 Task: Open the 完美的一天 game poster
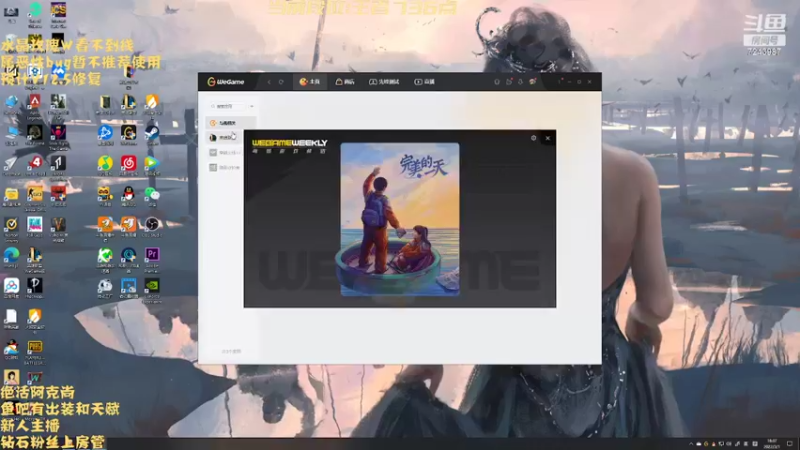click(400, 219)
